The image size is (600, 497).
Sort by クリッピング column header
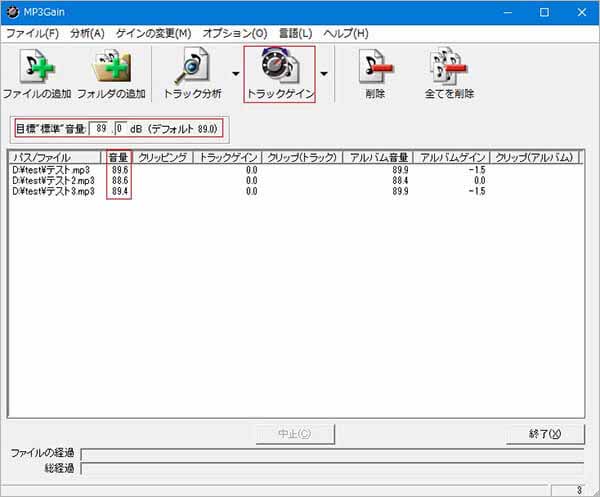click(x=163, y=158)
